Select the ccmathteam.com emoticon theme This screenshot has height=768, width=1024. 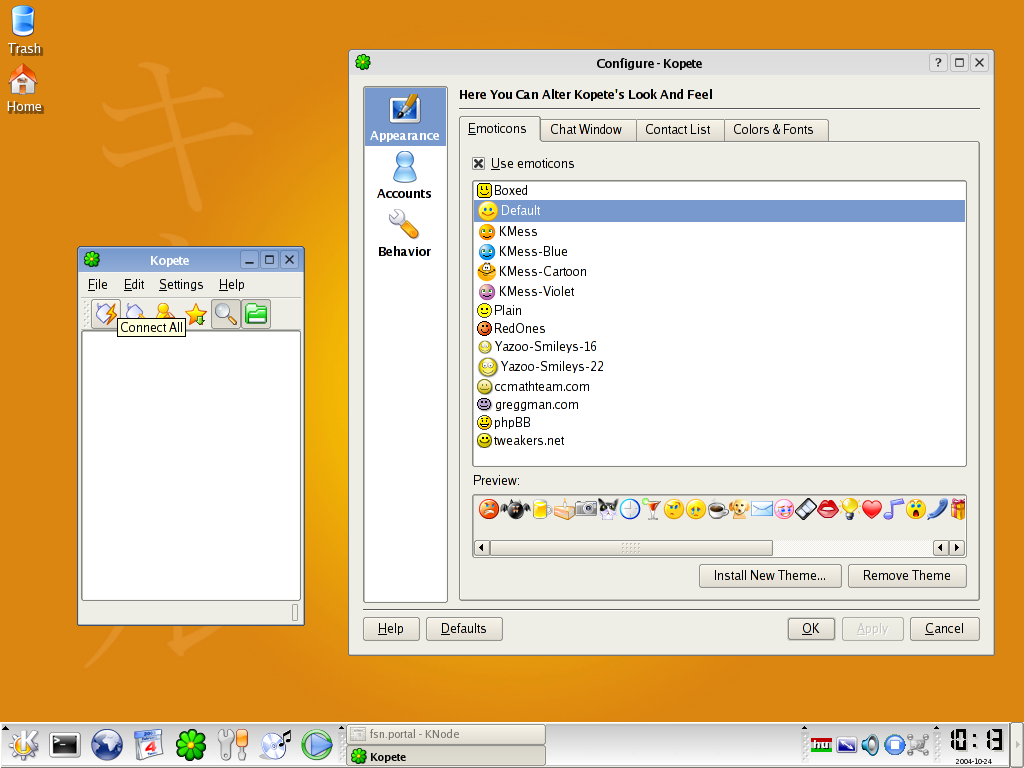(720, 387)
